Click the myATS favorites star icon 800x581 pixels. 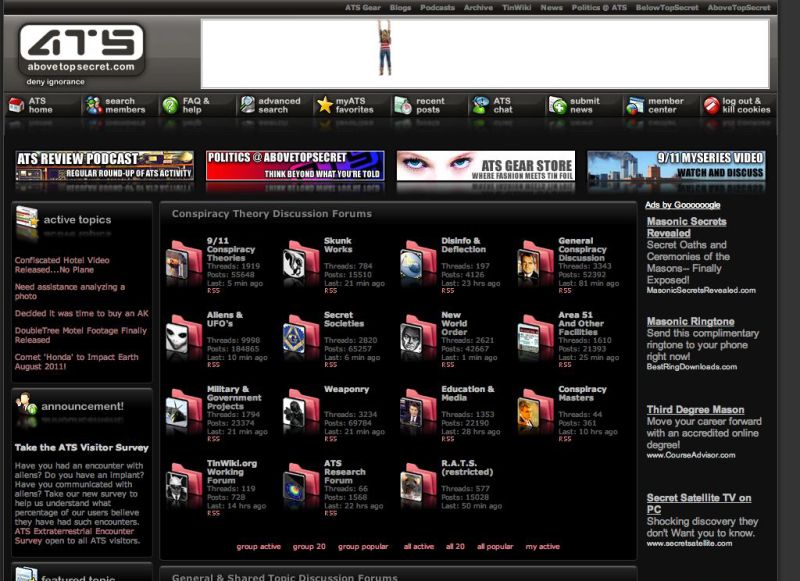coord(324,105)
